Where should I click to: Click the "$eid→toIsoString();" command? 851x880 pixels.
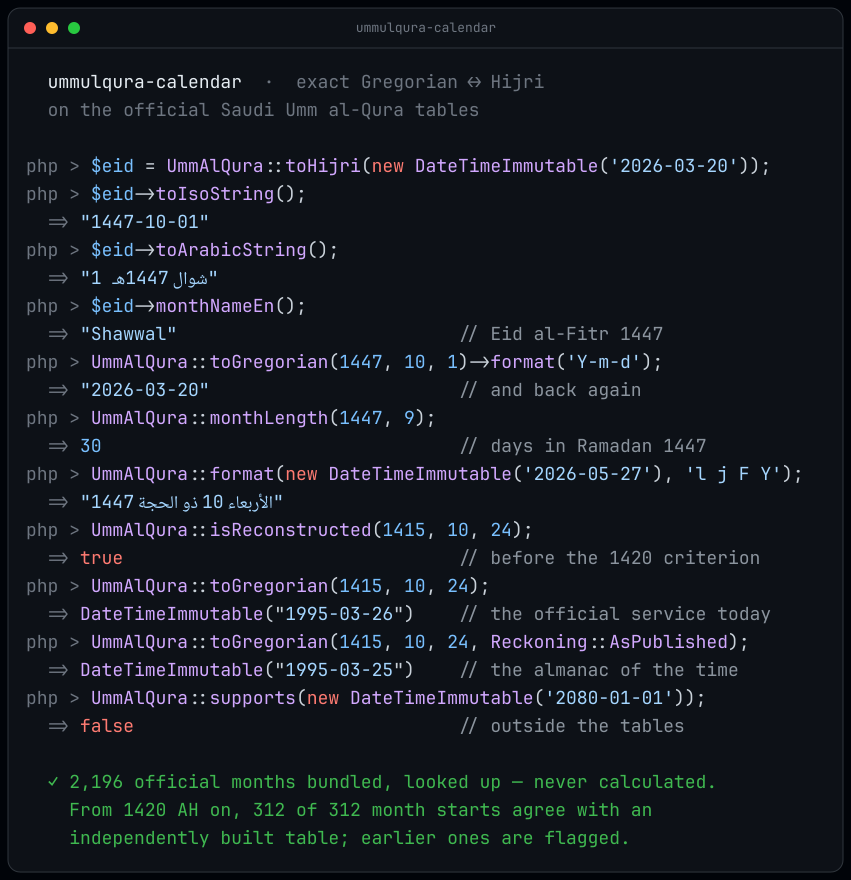click(198, 194)
